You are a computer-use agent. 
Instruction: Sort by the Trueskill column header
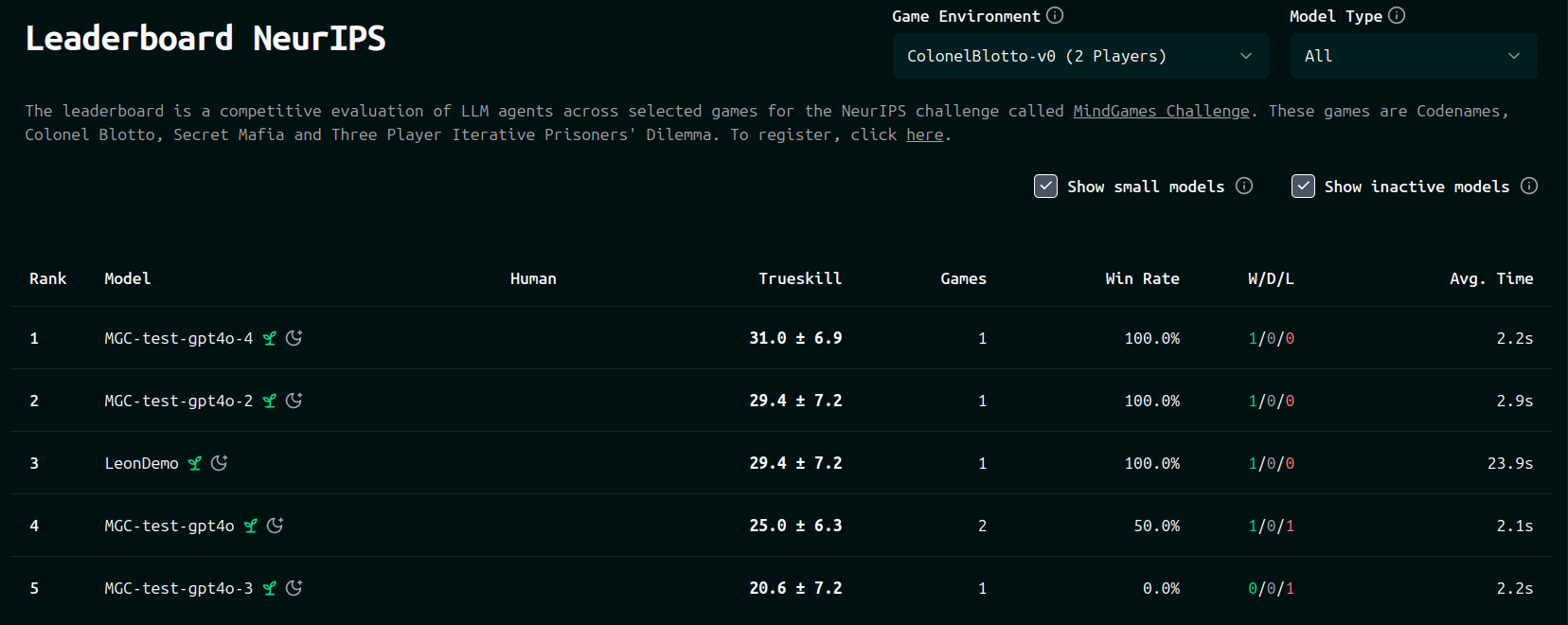pos(800,278)
